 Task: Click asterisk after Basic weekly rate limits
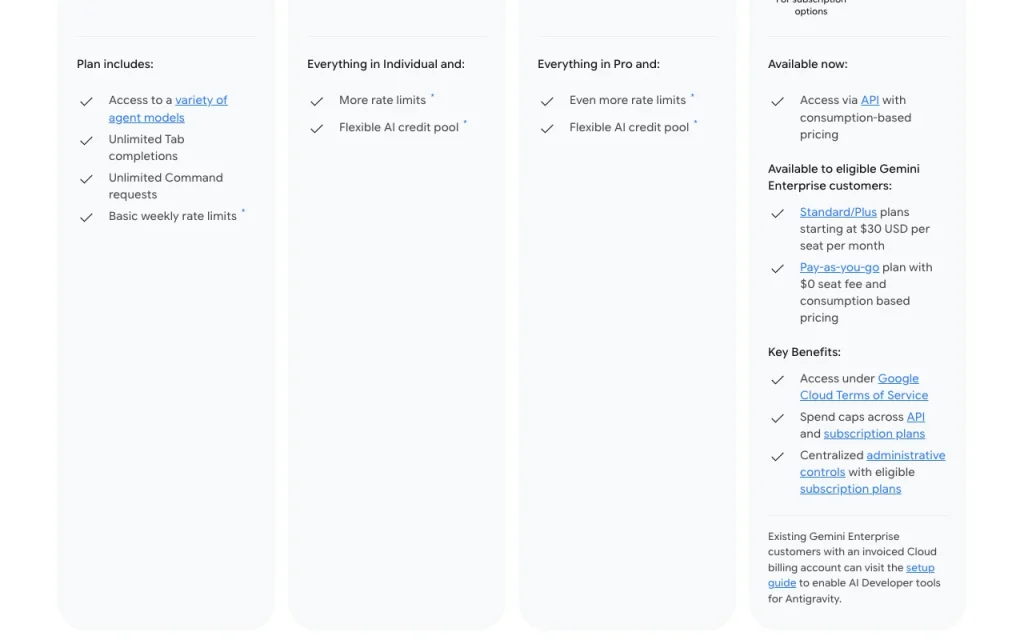coord(243,211)
